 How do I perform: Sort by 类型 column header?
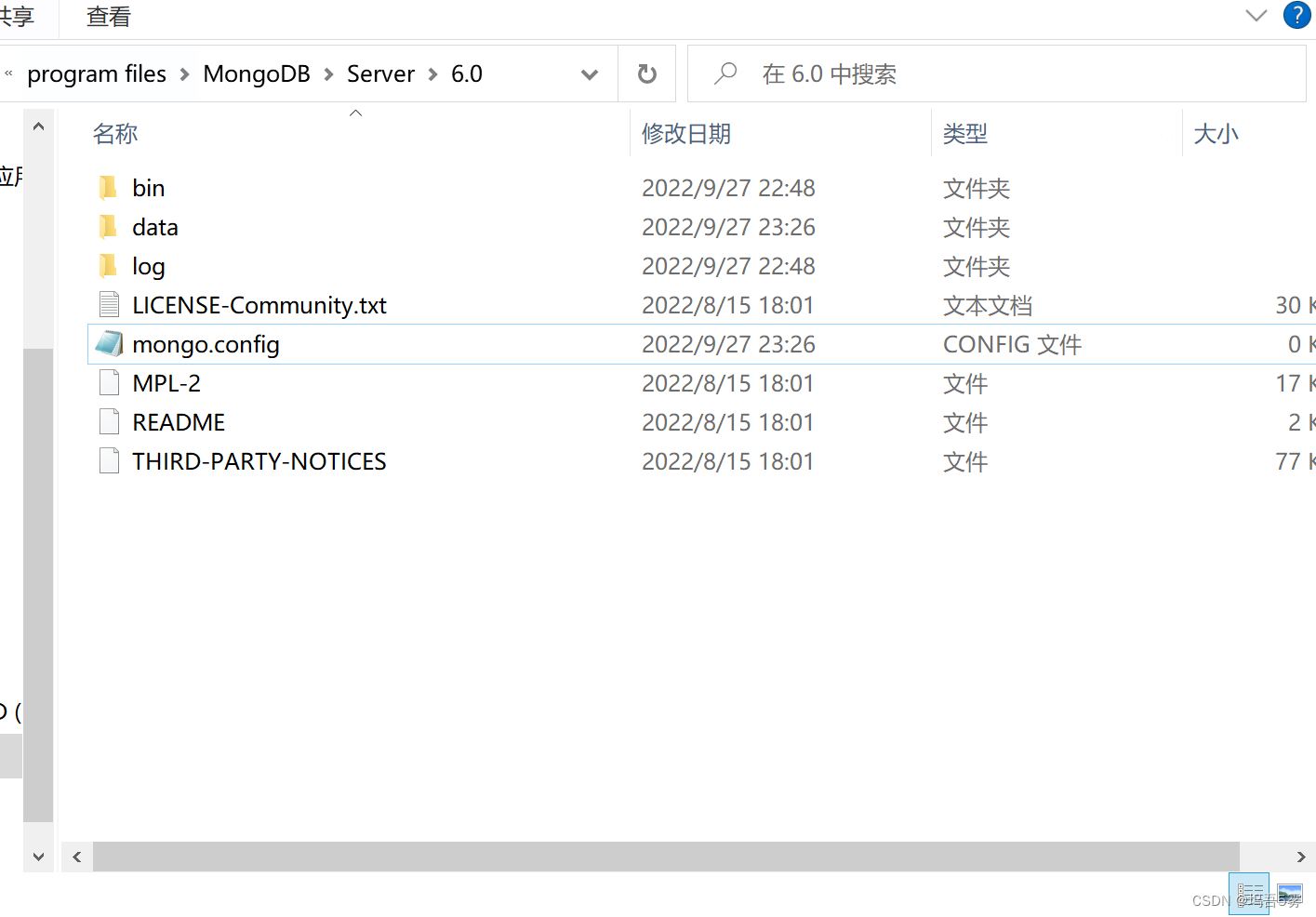pos(965,134)
